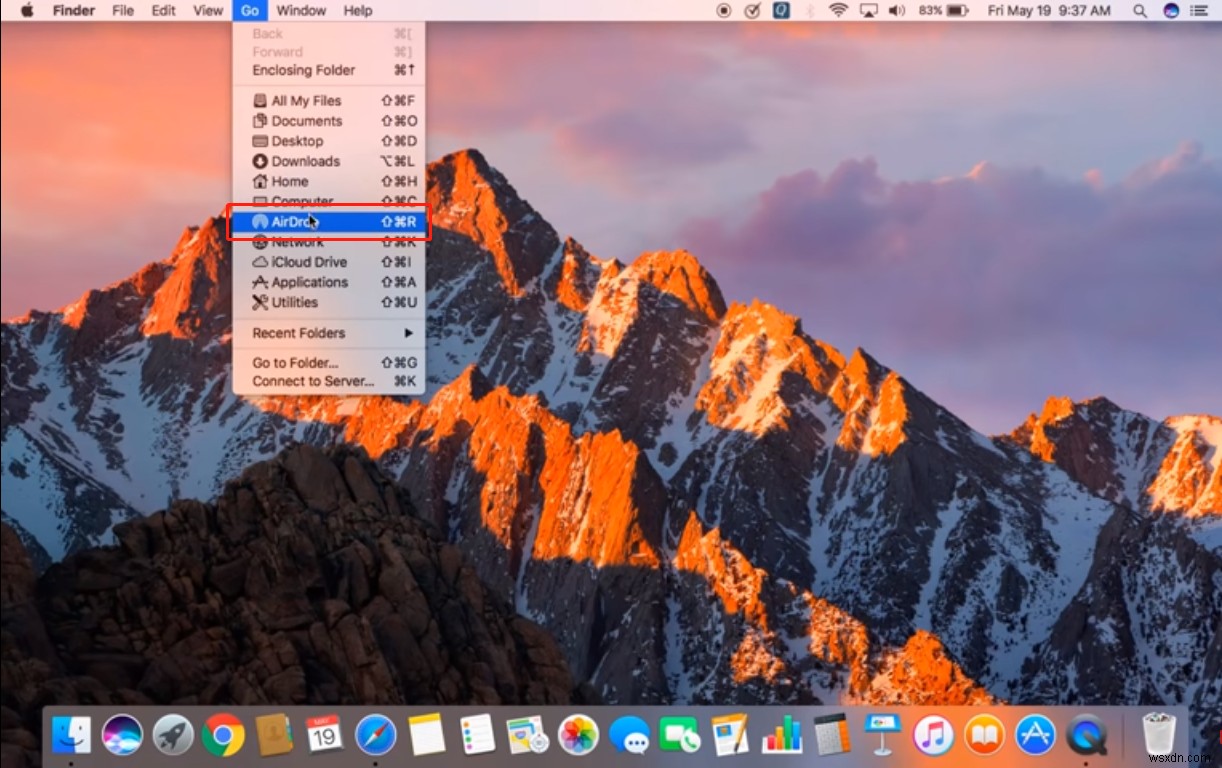Launch Google Chrome from the Dock
This screenshot has width=1222, height=768.
coord(223,735)
